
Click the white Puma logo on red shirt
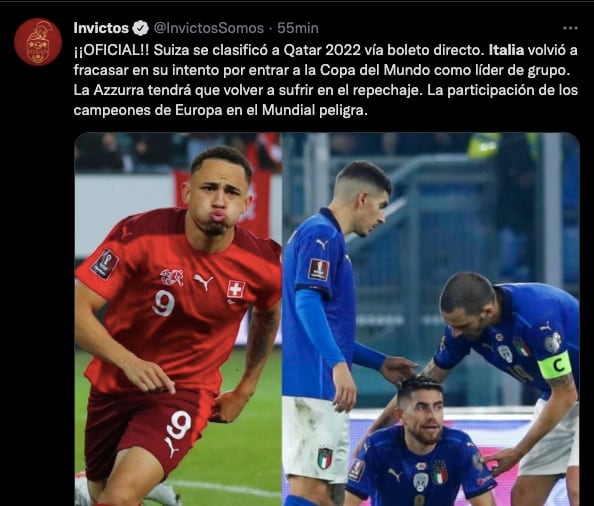pyautogui.click(x=203, y=281)
